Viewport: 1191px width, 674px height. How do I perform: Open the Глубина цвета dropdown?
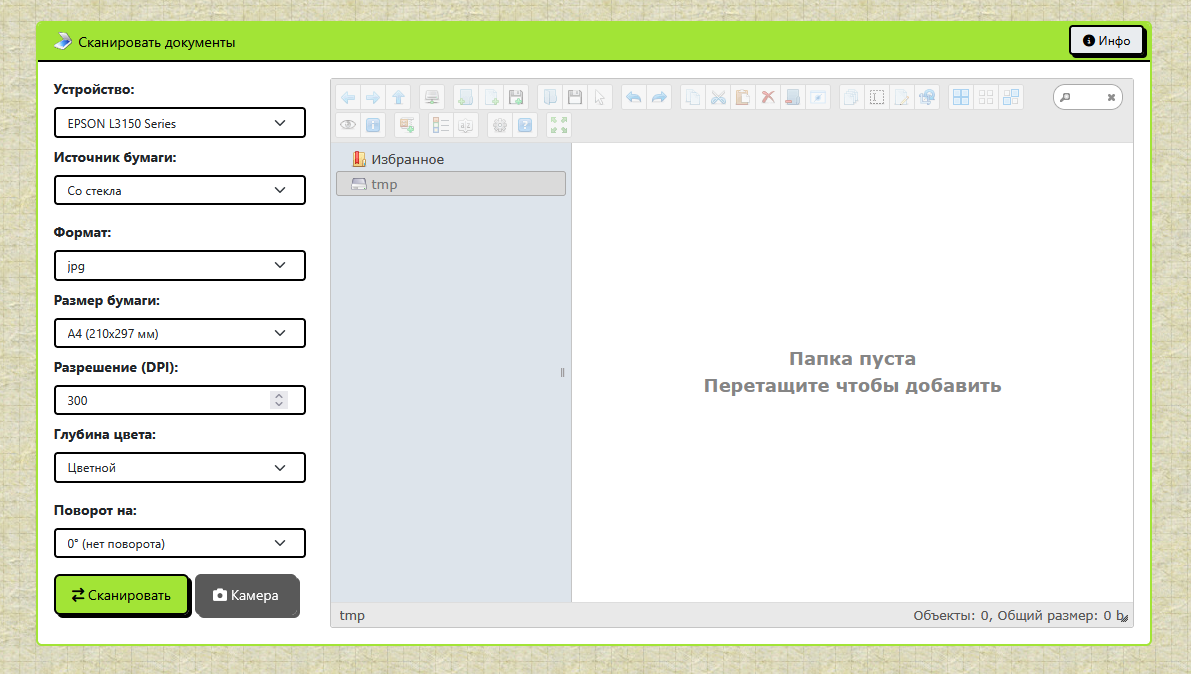pyautogui.click(x=179, y=467)
